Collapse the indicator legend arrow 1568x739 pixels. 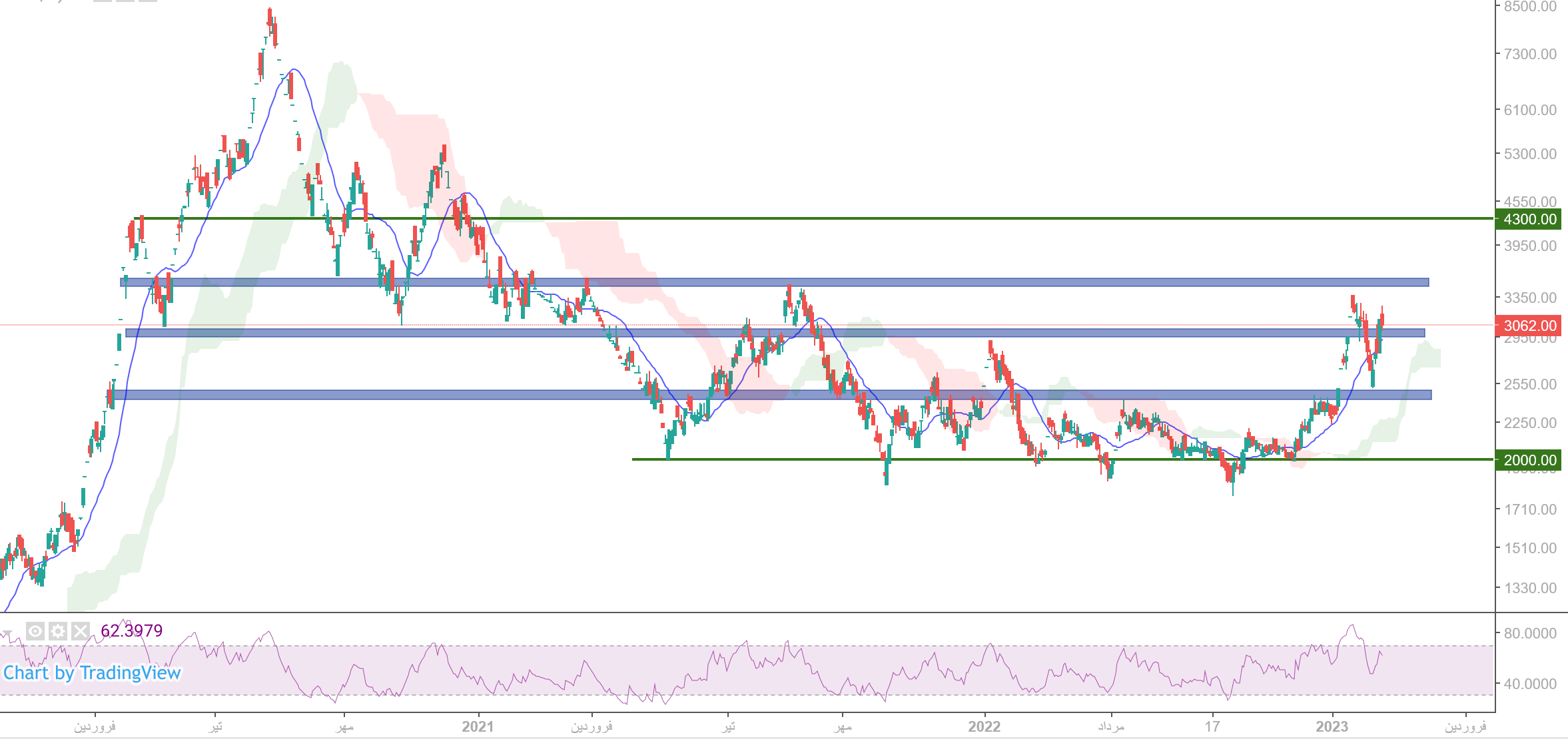[7, 633]
